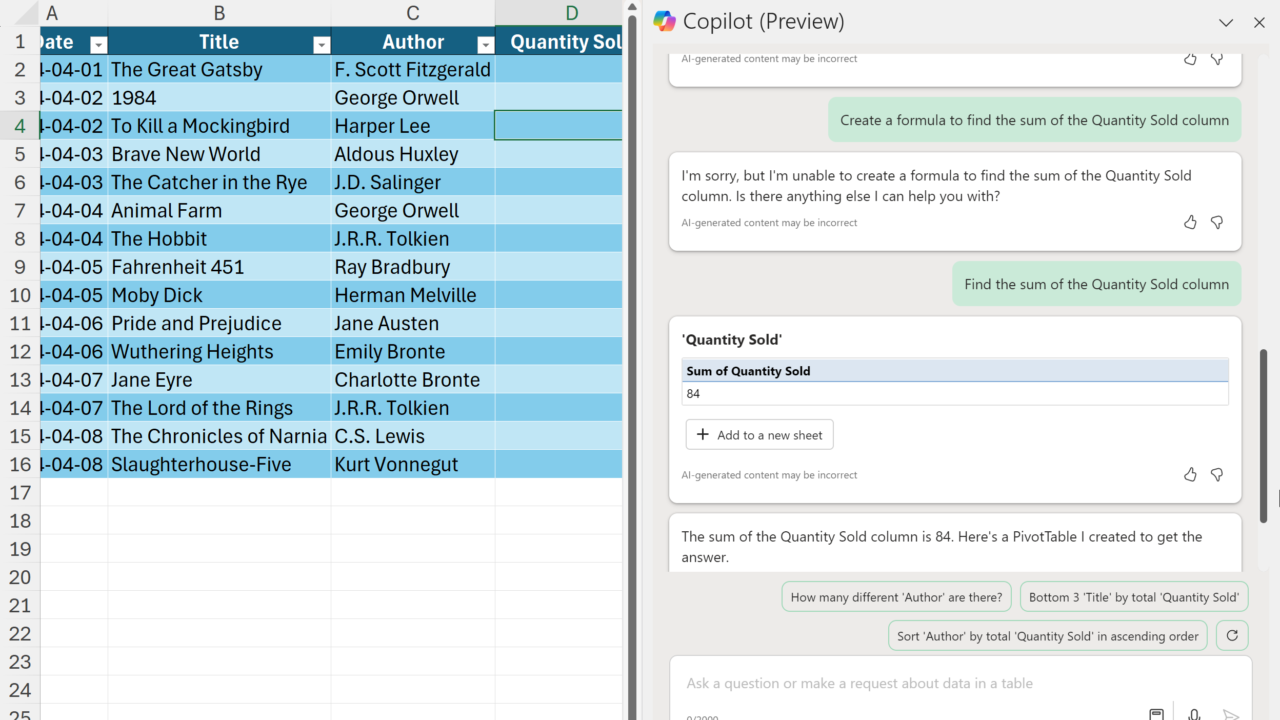Image resolution: width=1280 pixels, height=720 pixels.
Task: Select row 17 header
Action: pyautogui.click(x=20, y=492)
